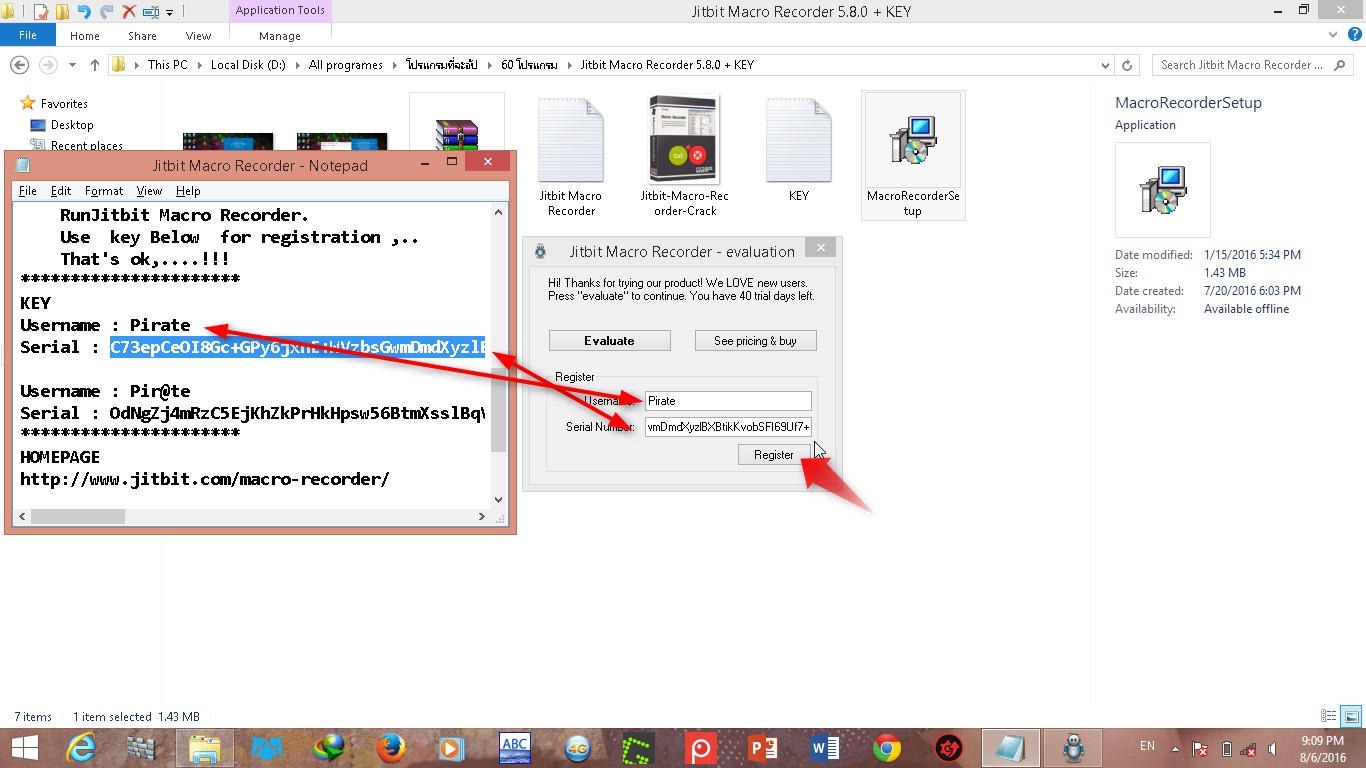The height and width of the screenshot is (768, 1366).
Task: Click the Redo icon in quick access toolbar
Action: click(x=106, y=12)
